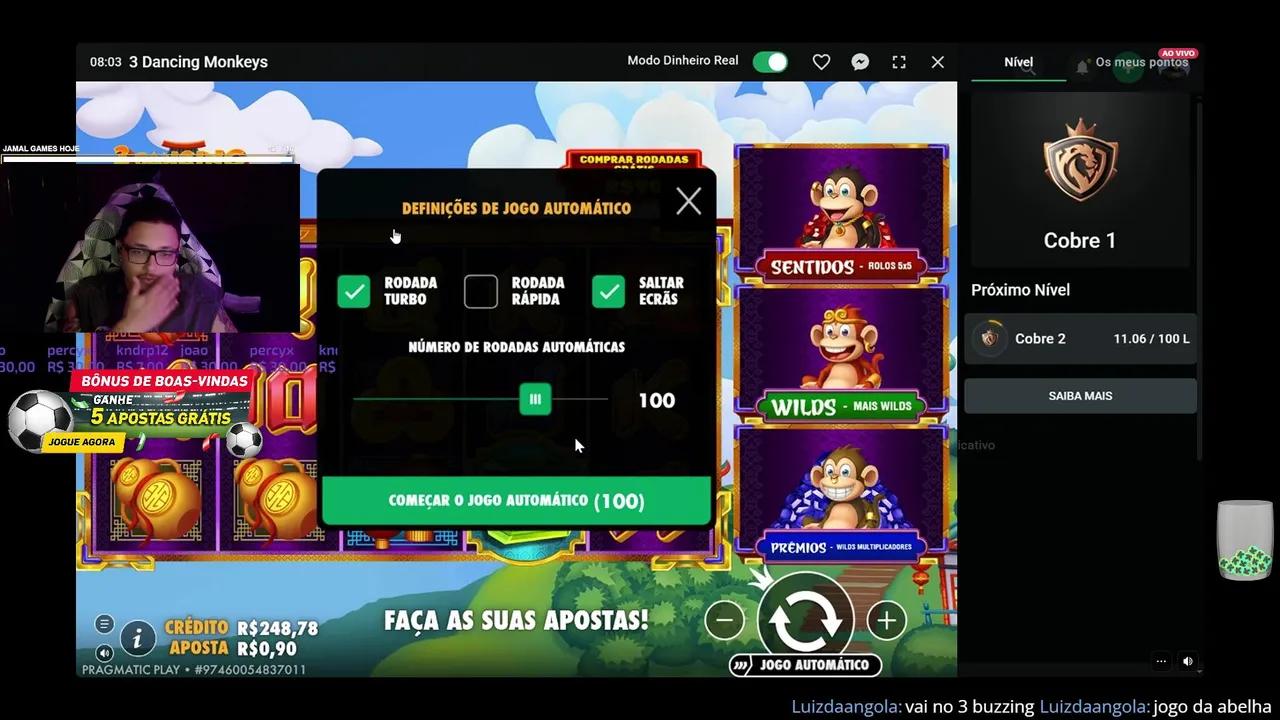Uncheck the Saltar Ecrãs checkbox
The image size is (1280, 720).
point(608,291)
